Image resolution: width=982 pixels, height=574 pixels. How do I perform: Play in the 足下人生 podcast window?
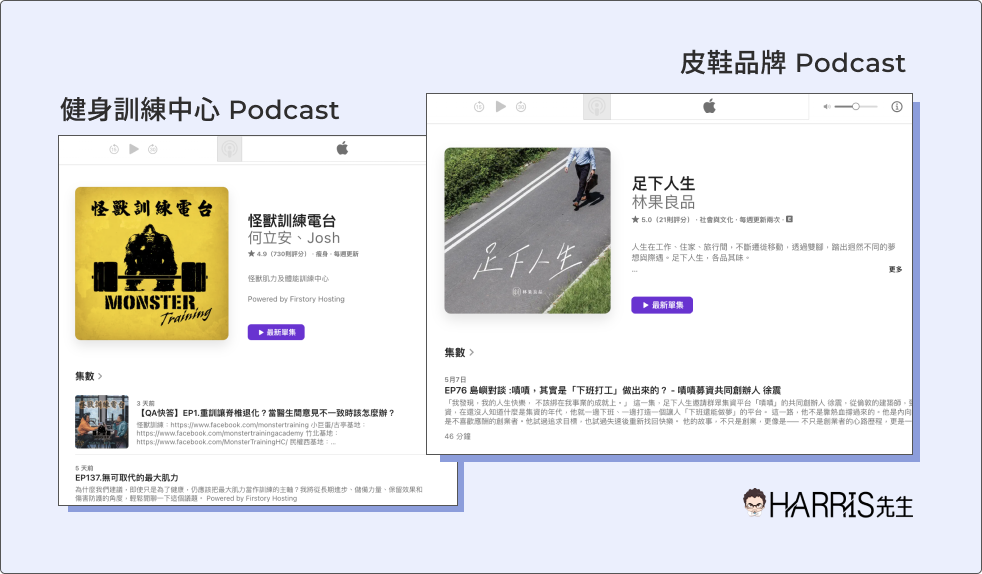tap(500, 106)
